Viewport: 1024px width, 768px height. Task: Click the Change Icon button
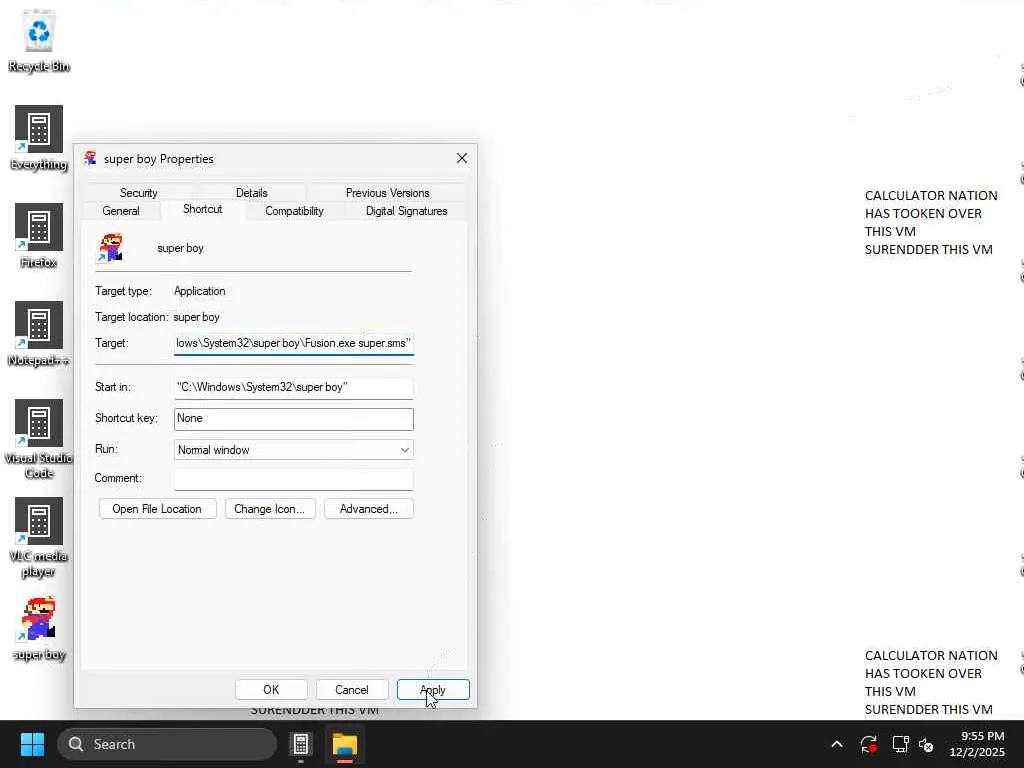(x=270, y=509)
